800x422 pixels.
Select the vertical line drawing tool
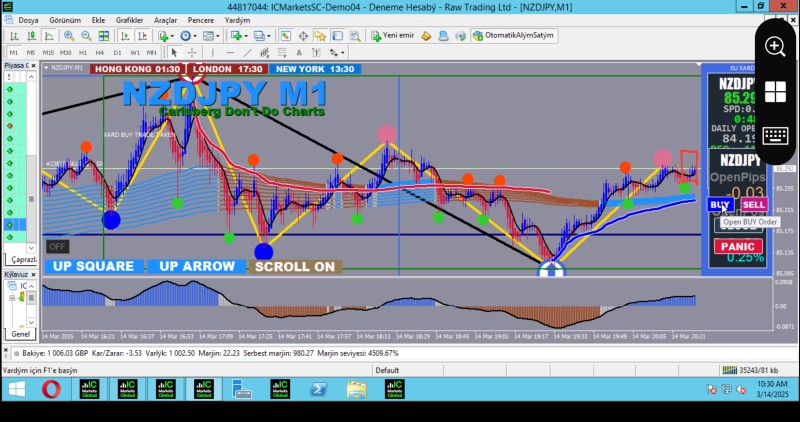click(213, 53)
